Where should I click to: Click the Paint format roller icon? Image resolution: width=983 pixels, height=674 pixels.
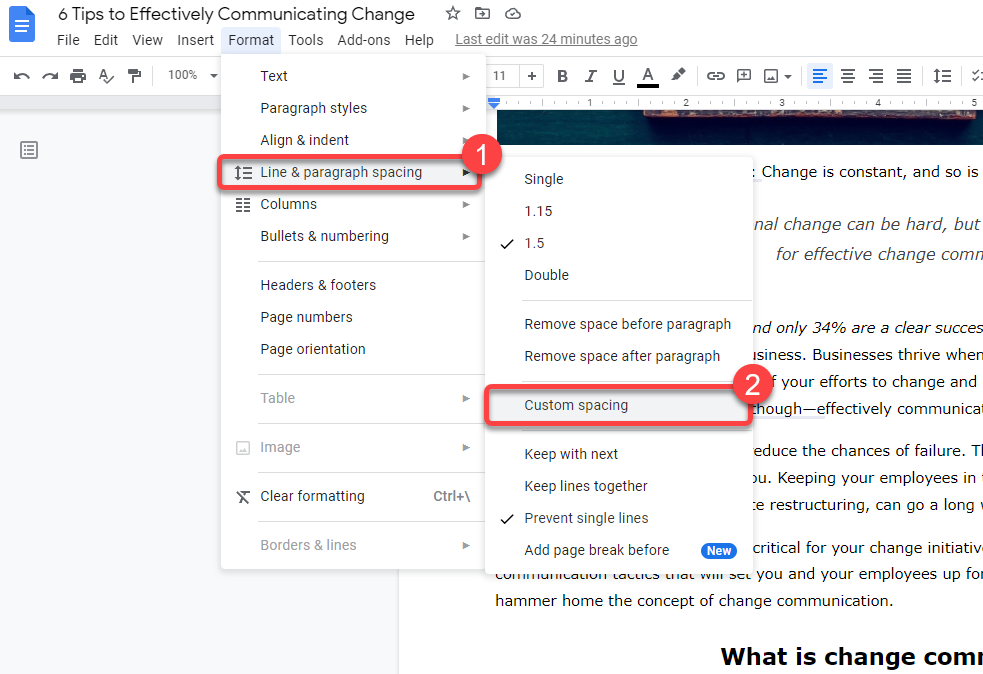134,76
